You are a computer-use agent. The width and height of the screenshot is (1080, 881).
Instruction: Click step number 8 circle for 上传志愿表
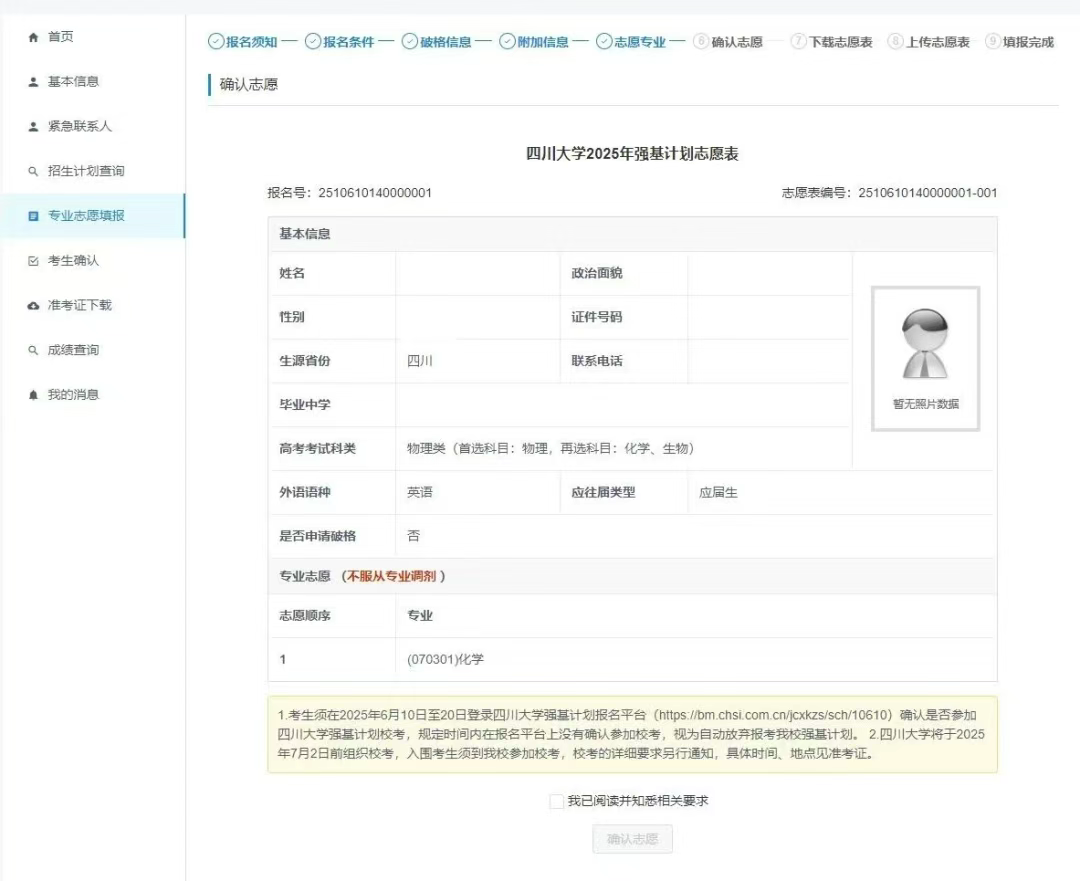point(895,41)
